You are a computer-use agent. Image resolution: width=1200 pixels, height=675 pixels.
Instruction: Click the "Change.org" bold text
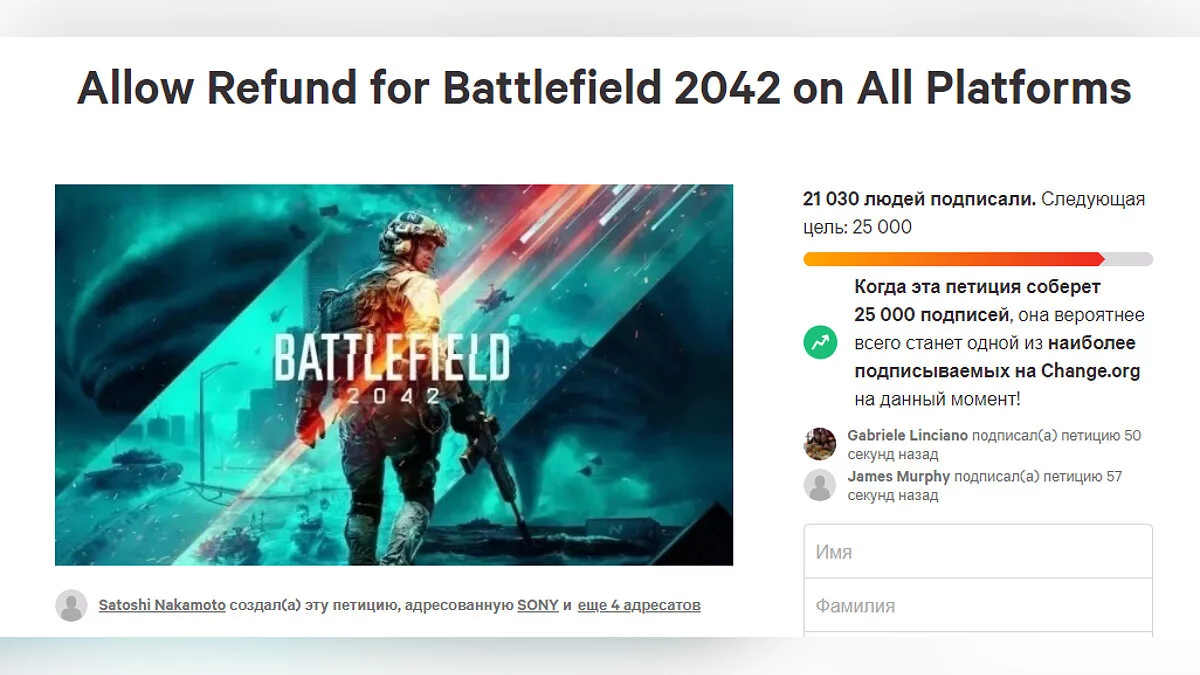1090,371
